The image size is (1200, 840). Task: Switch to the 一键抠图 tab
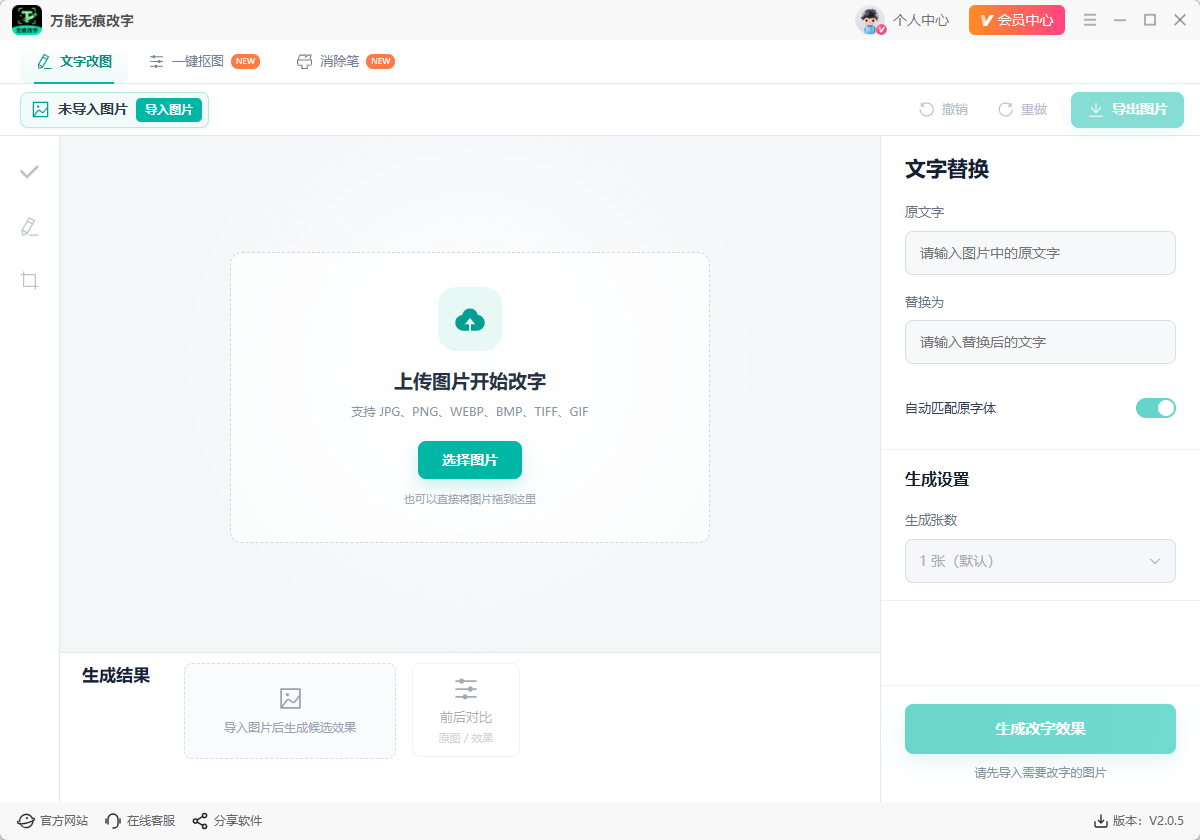click(x=204, y=61)
